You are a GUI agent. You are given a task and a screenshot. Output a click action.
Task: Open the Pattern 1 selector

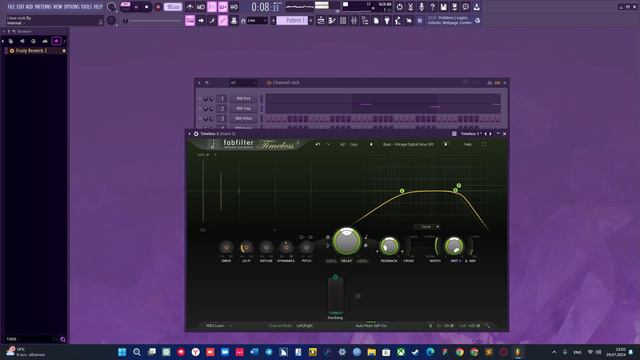tap(292, 20)
